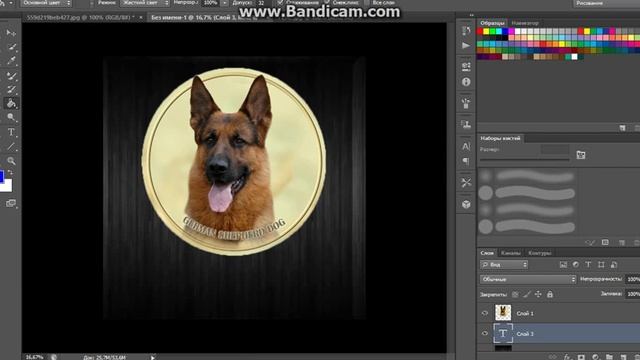Image resolution: width=640 pixels, height=360 pixels.
Task: Open the Обычные blend mode dropdown
Action: [x=528, y=279]
